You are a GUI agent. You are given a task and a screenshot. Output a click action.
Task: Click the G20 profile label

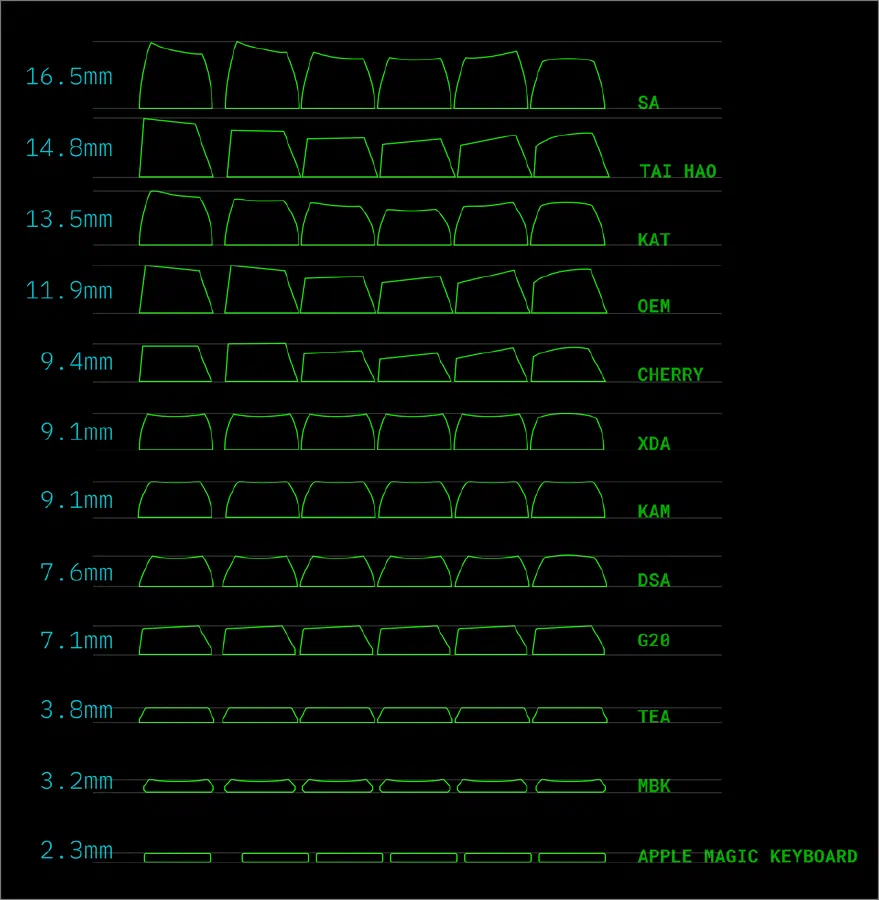(x=653, y=641)
